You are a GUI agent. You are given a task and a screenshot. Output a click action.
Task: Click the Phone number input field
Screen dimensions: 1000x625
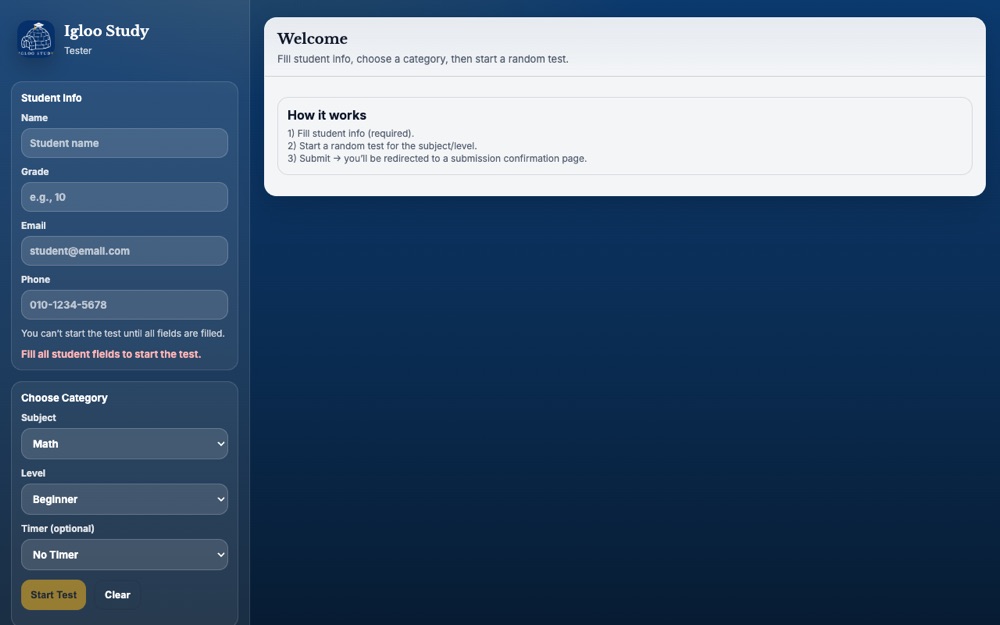[124, 305]
